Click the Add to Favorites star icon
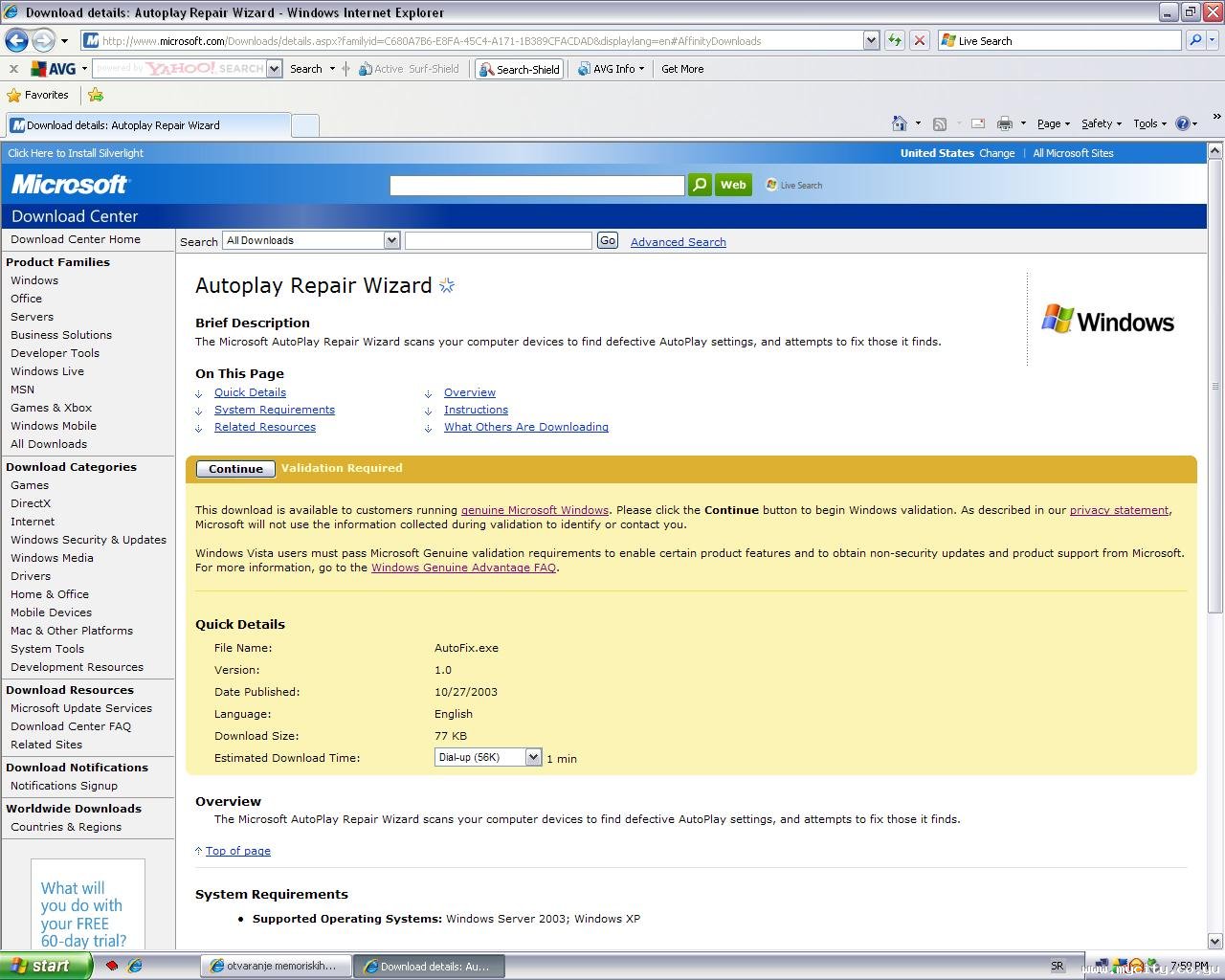The width and height of the screenshot is (1225, 980). [96, 95]
